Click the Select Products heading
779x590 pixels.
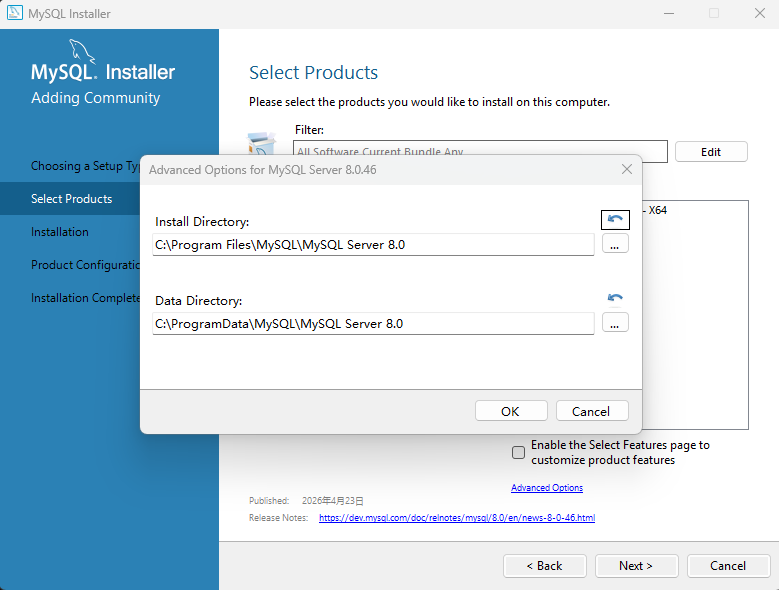[x=313, y=73]
